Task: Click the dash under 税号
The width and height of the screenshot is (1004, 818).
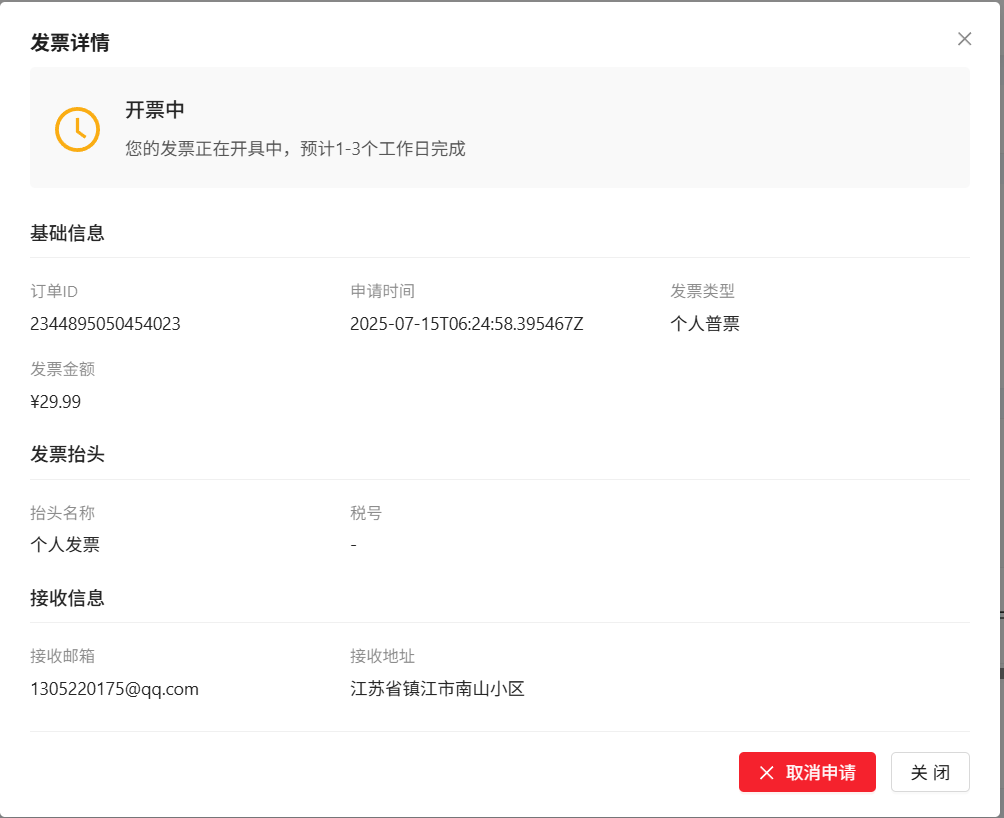Action: [352, 544]
